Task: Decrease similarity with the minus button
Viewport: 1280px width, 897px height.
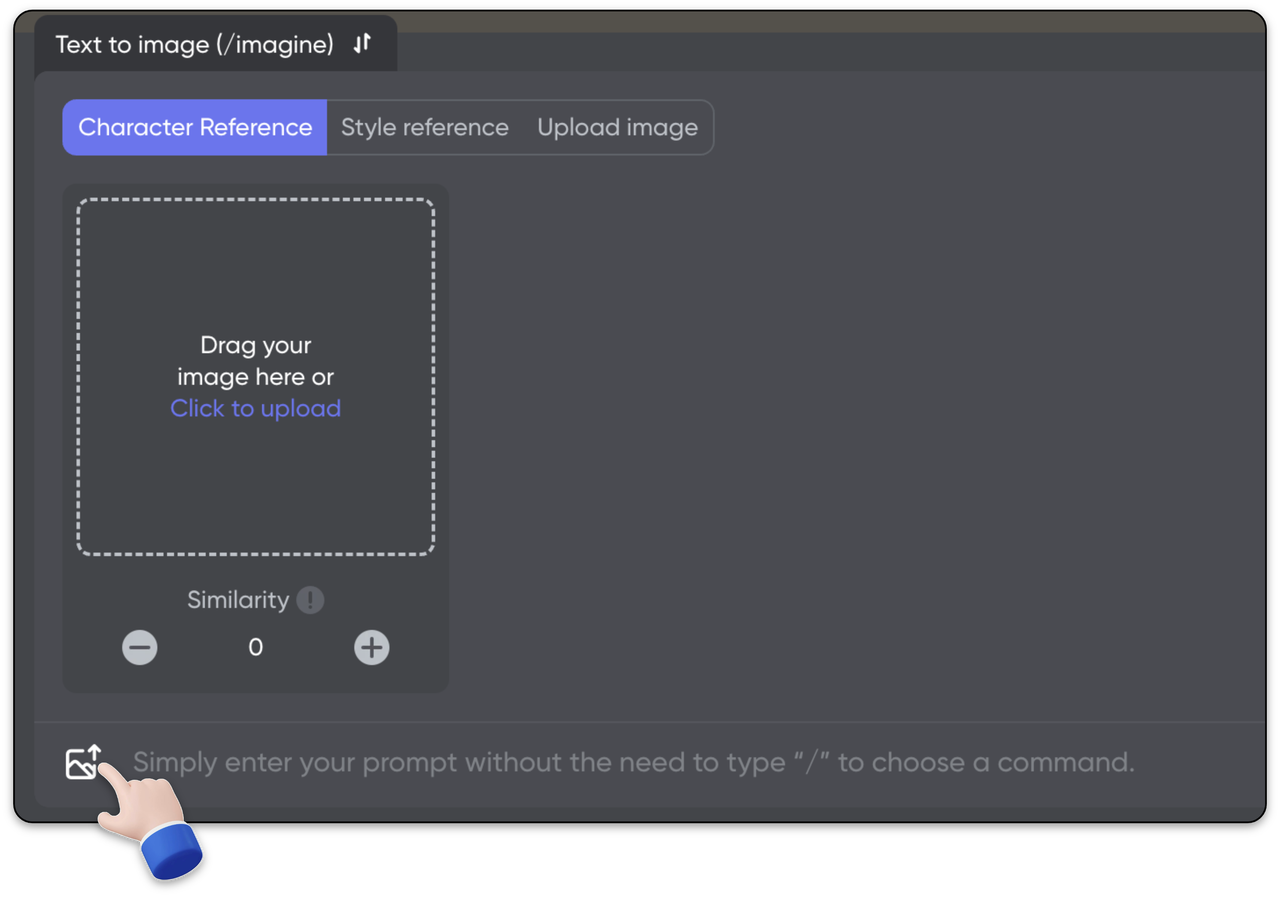Action: click(x=140, y=648)
